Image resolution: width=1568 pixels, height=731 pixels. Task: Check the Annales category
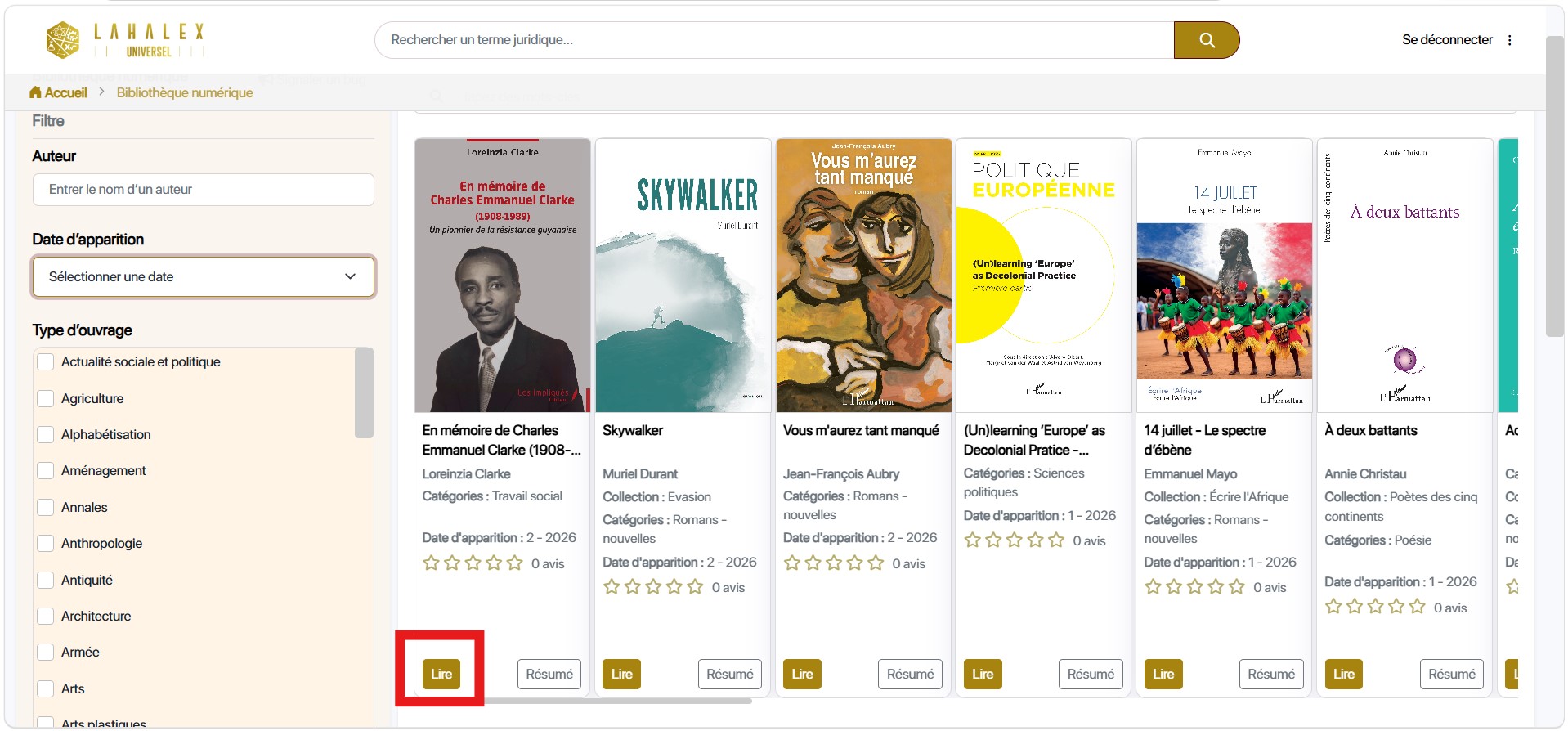point(46,507)
